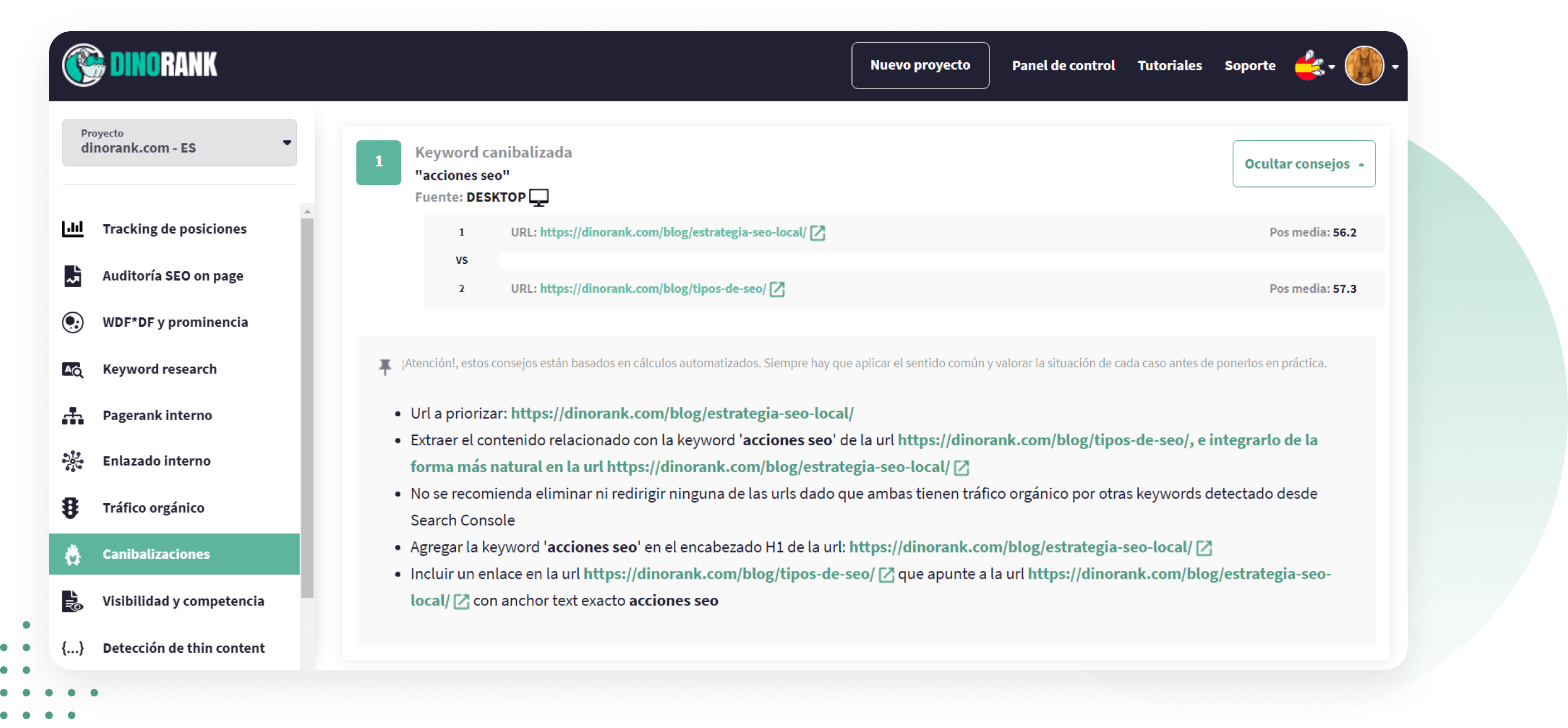
Task: Click tipos-de-seo link in 'Extraer el contenido' line
Action: click(1042, 440)
